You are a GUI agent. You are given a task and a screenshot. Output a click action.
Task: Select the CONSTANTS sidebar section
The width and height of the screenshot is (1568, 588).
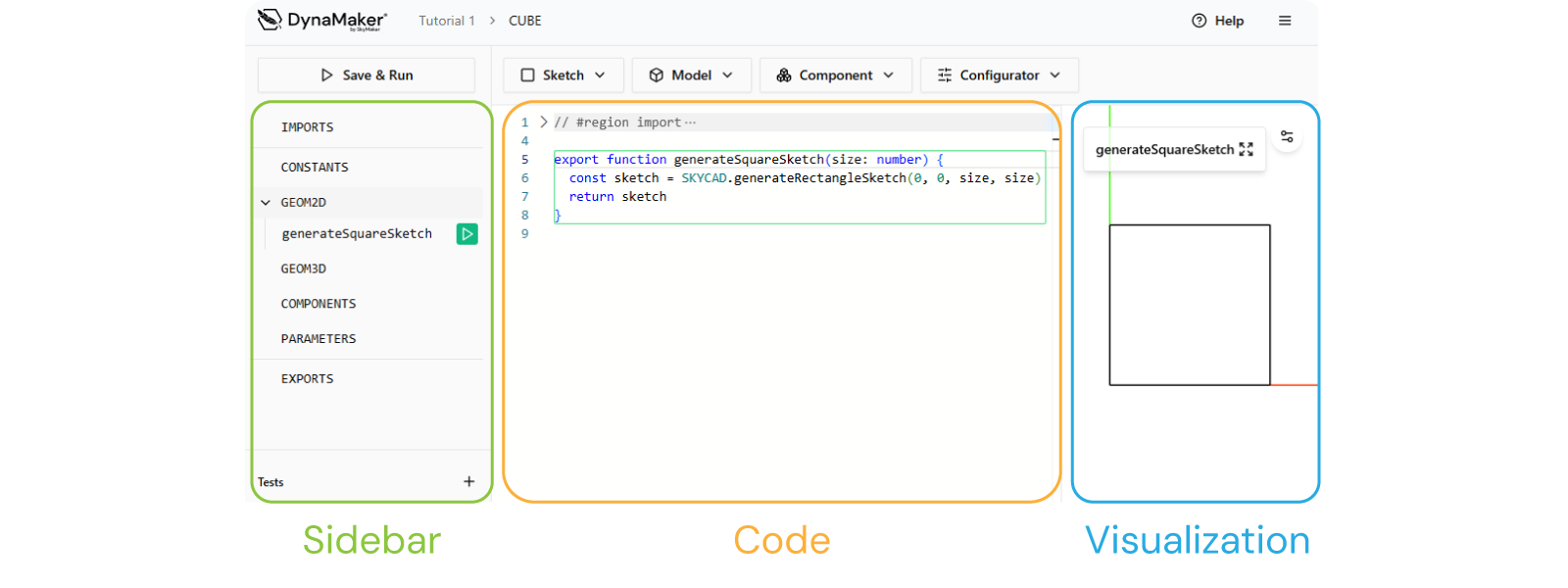315,168
